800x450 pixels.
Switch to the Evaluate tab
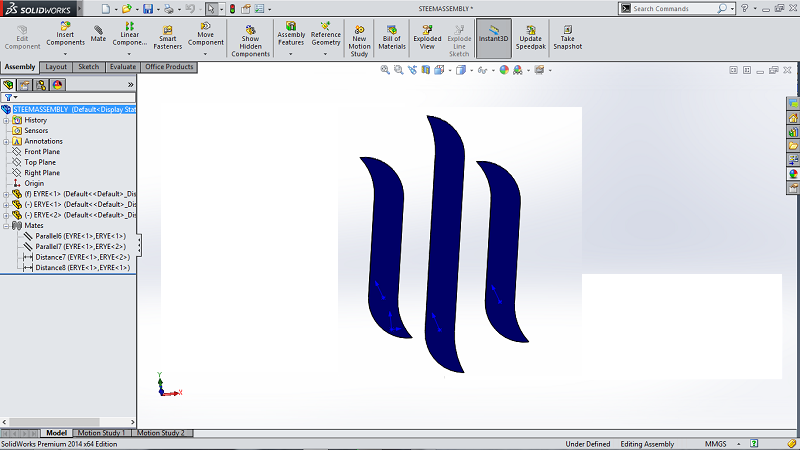(x=123, y=67)
